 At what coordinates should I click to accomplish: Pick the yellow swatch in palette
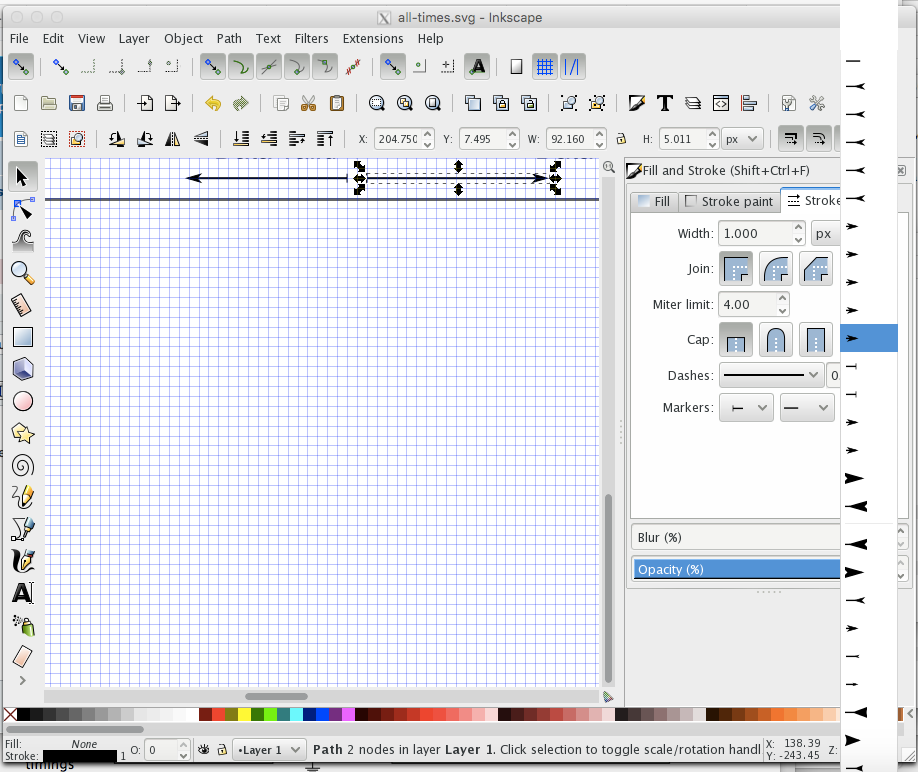click(x=244, y=714)
